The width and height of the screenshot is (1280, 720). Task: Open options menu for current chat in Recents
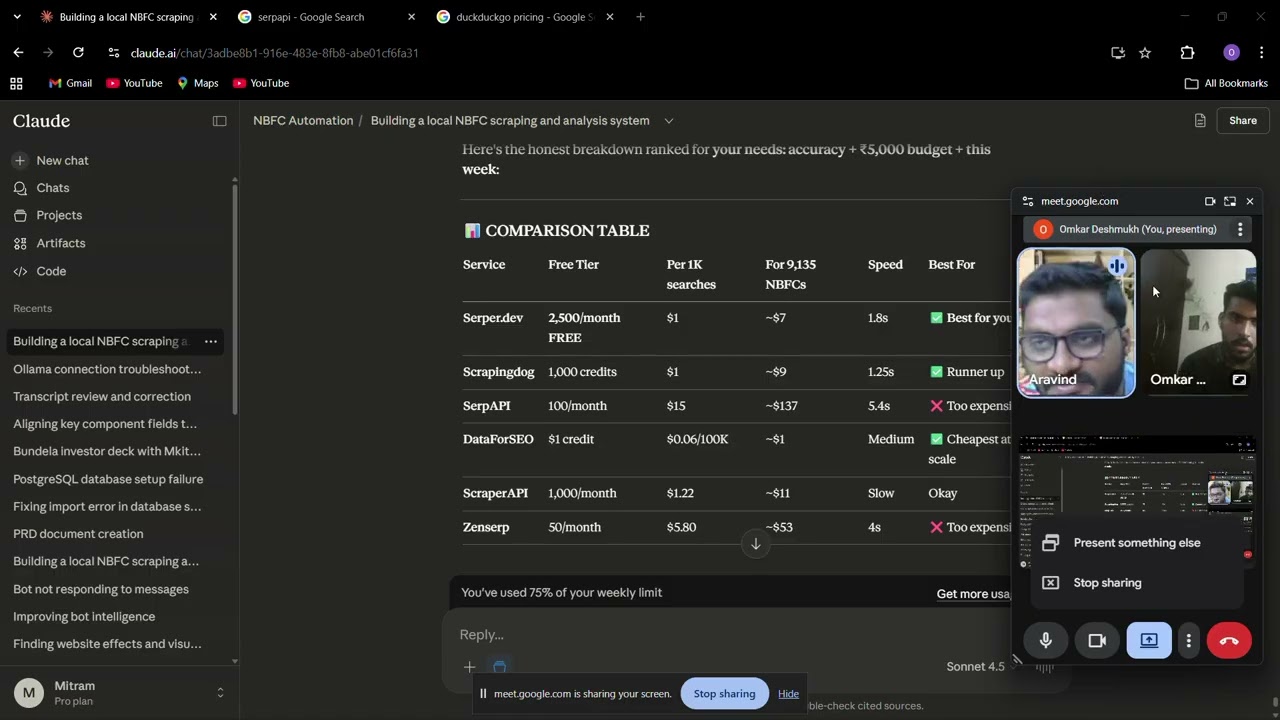point(211,341)
